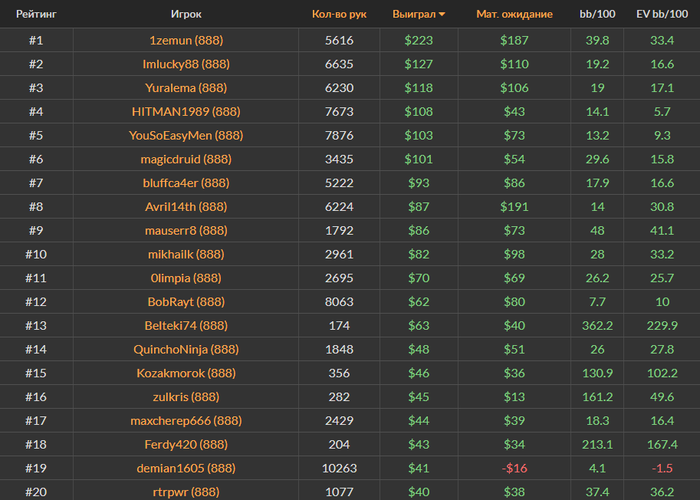Open player 0limpia (888) profile
Screen dimensions: 700x500
[x=186, y=278]
